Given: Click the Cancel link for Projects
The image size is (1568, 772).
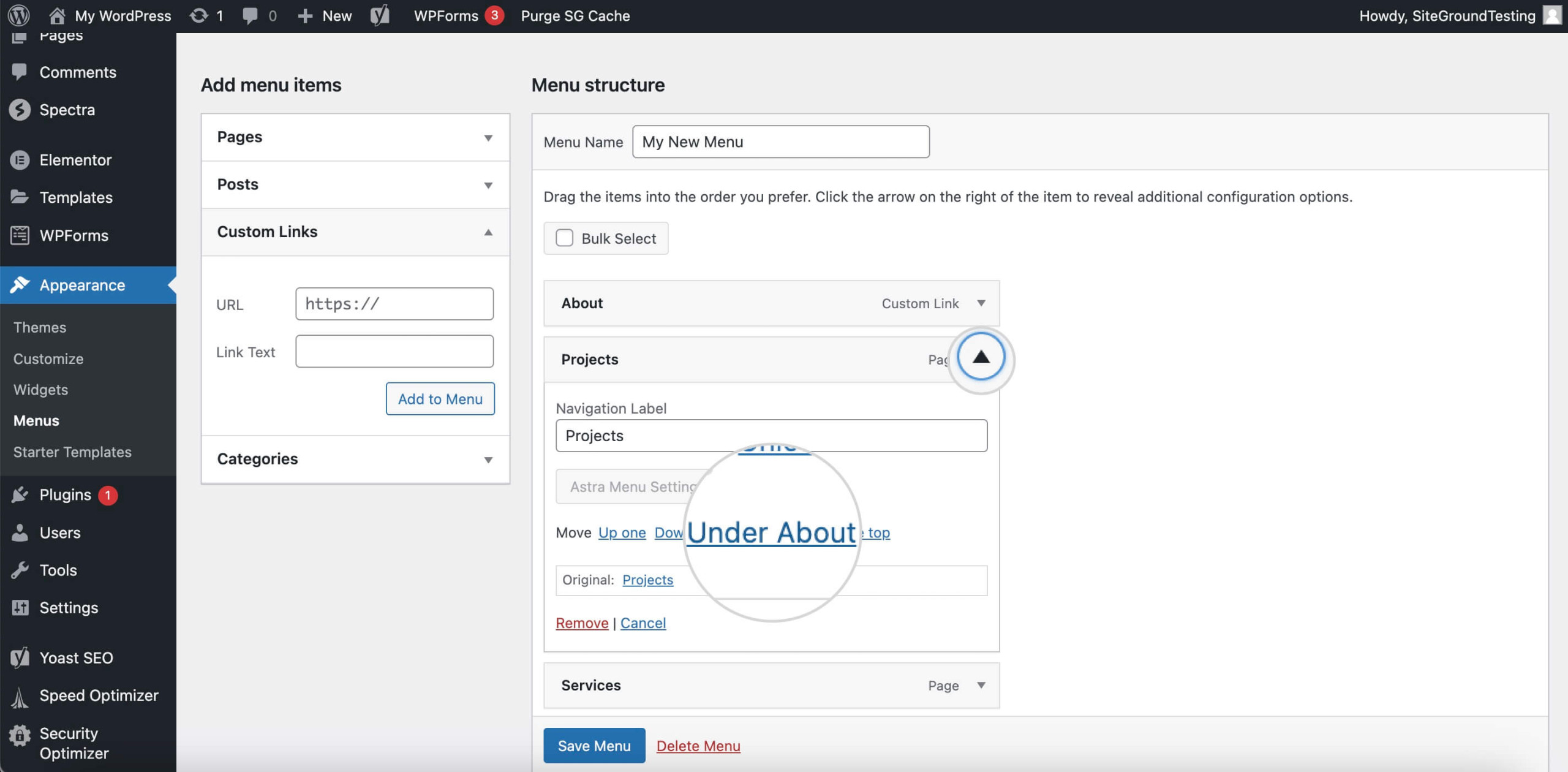Looking at the screenshot, I should click(643, 623).
